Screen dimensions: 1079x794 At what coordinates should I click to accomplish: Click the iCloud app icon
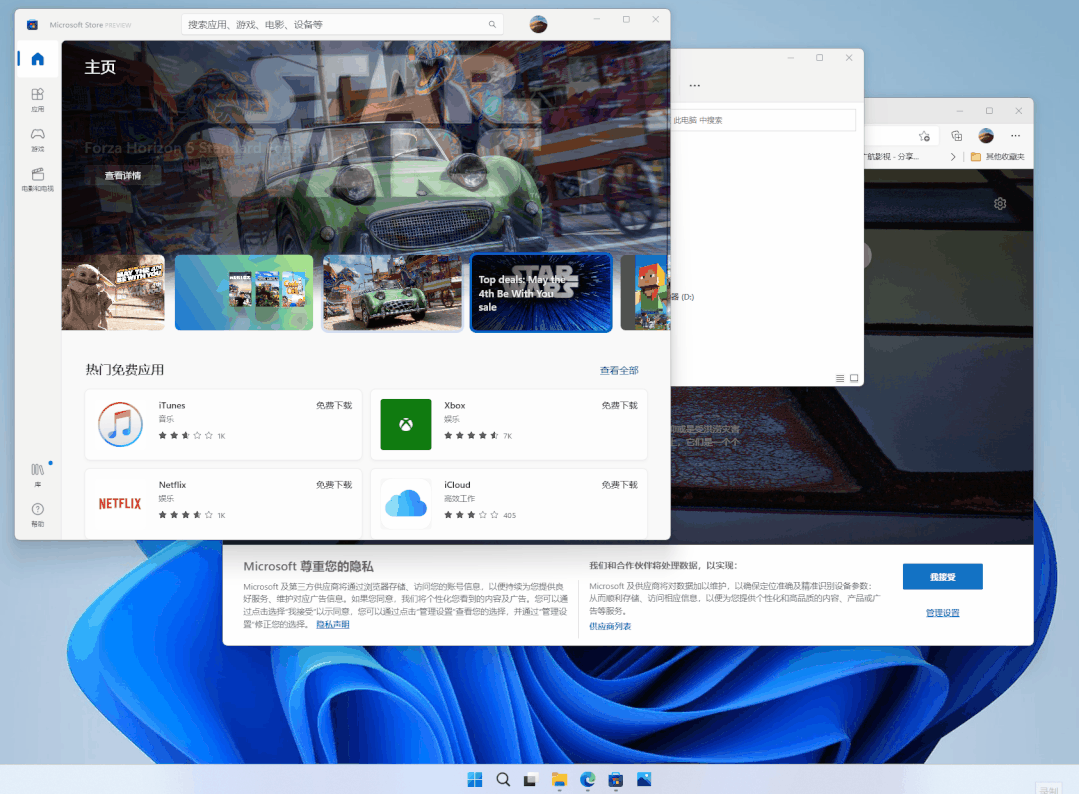click(406, 504)
